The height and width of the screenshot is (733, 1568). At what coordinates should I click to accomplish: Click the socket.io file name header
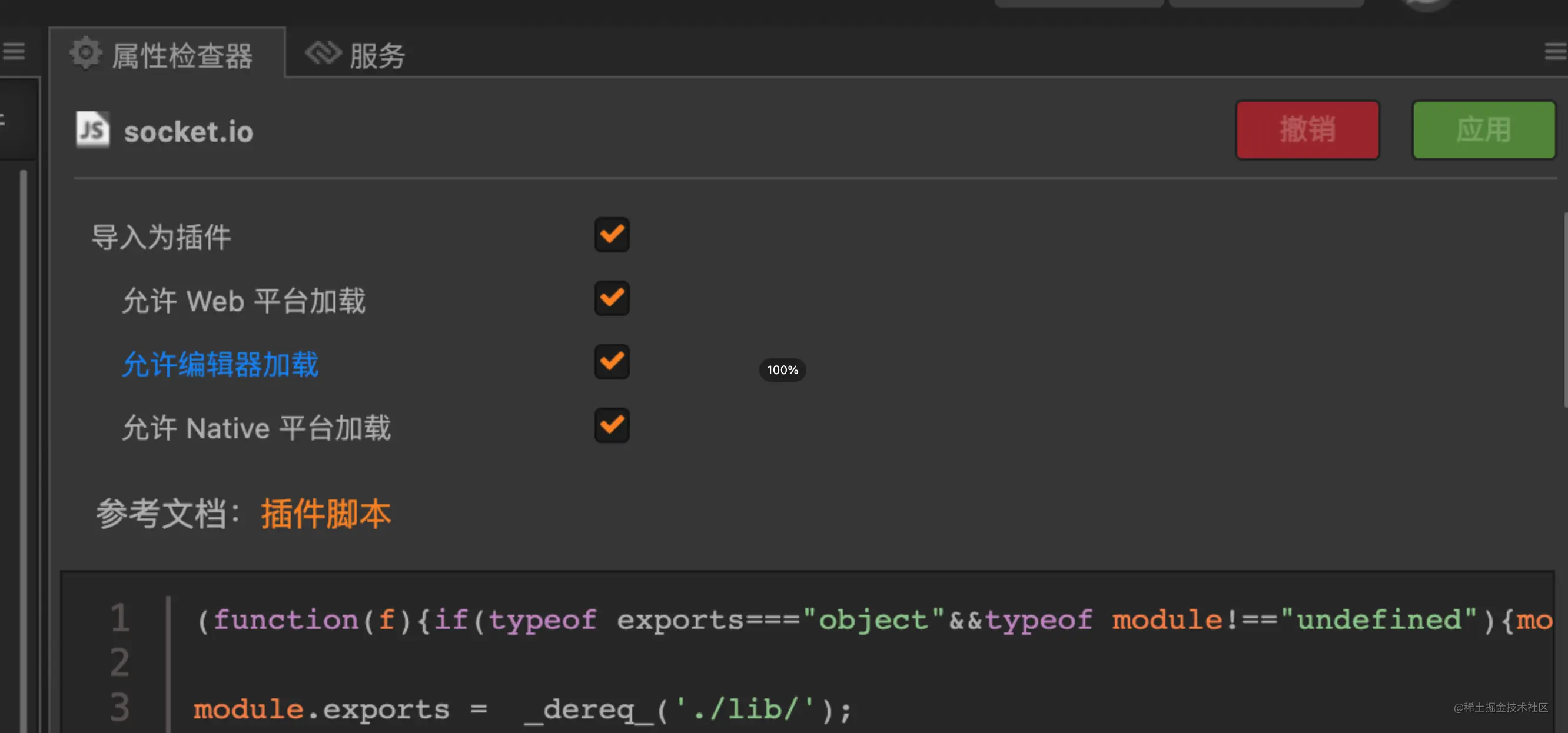click(x=188, y=131)
